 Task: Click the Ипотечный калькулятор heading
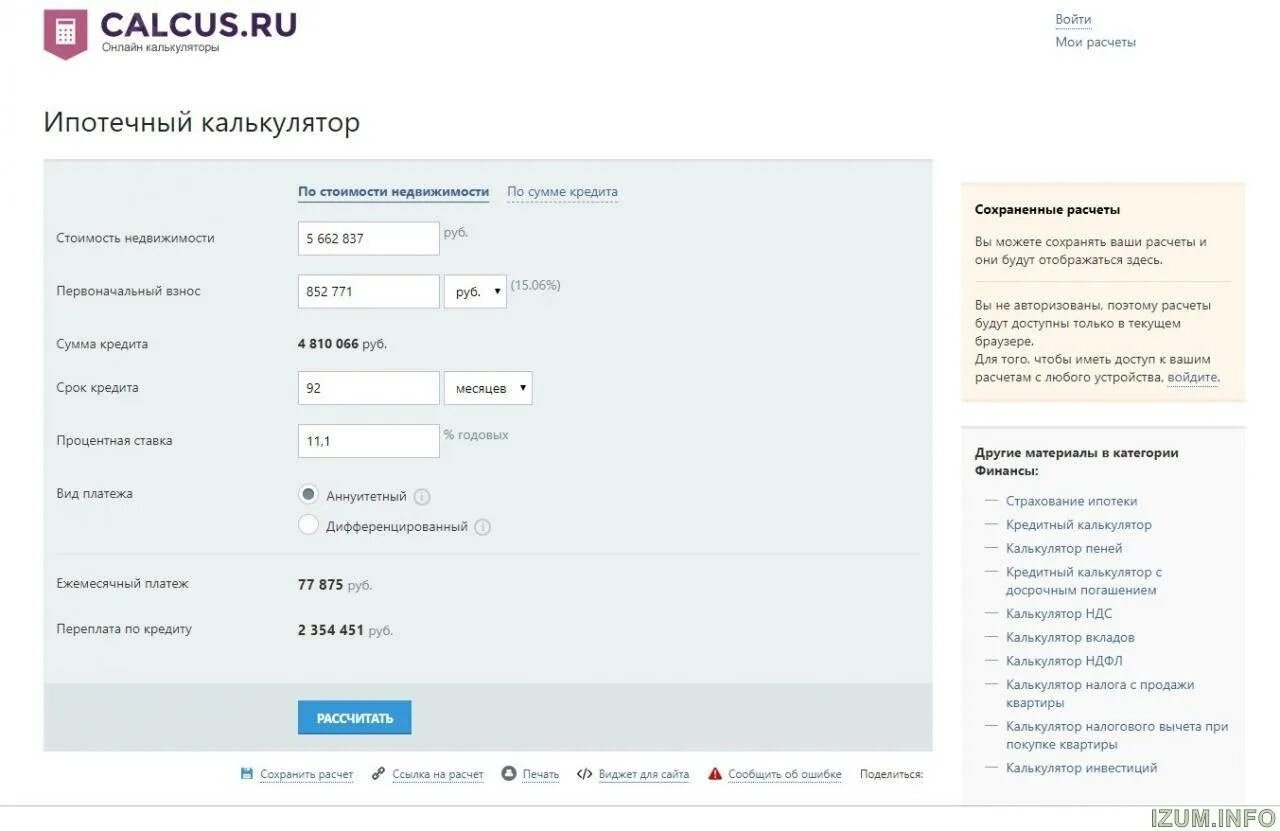(x=202, y=123)
